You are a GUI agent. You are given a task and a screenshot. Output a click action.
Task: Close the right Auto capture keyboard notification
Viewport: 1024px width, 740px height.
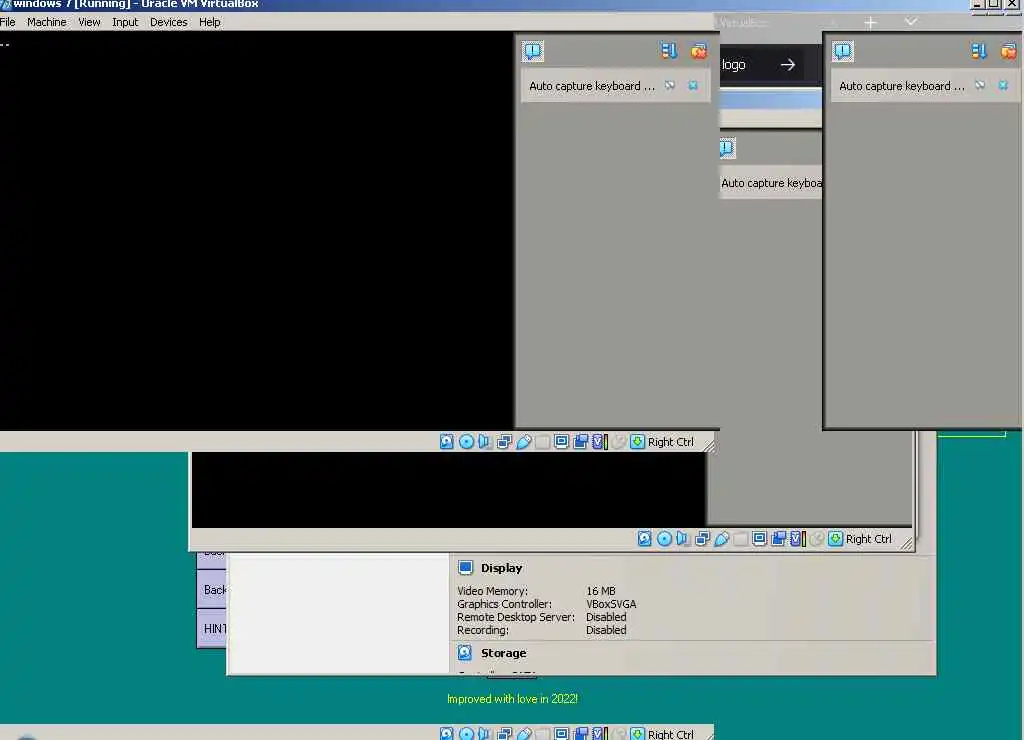[1003, 86]
